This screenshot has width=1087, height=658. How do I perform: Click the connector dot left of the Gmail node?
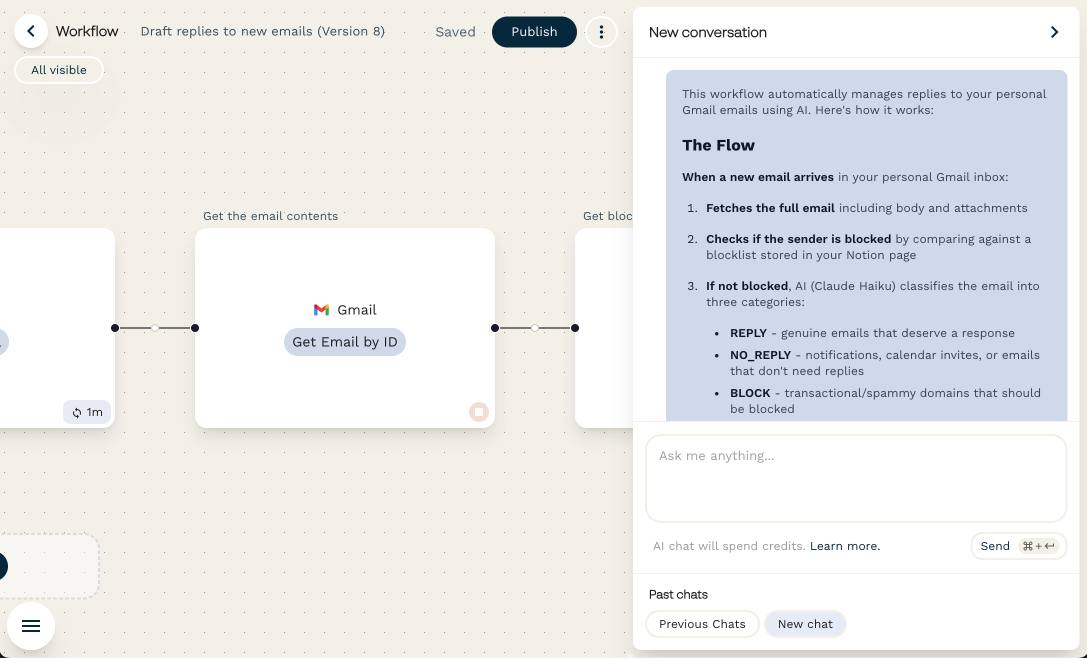pos(195,327)
